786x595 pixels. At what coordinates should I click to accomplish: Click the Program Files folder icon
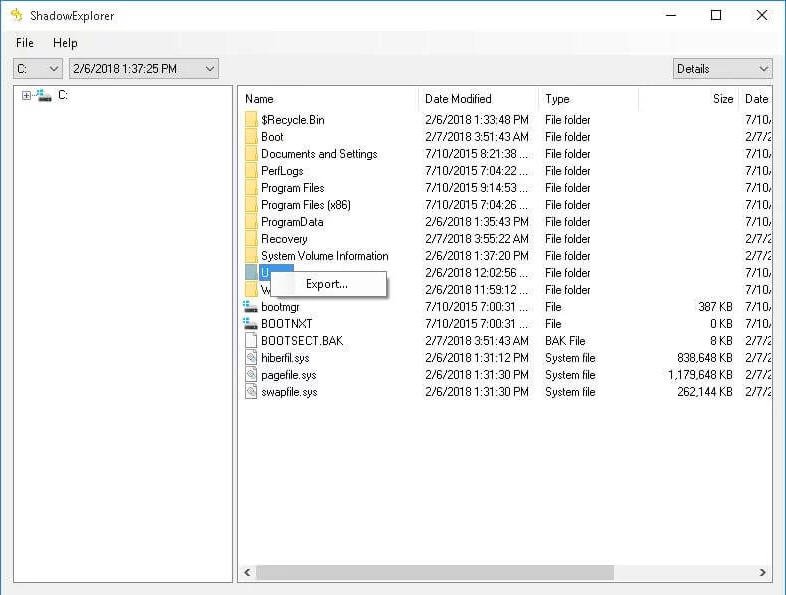click(x=251, y=188)
